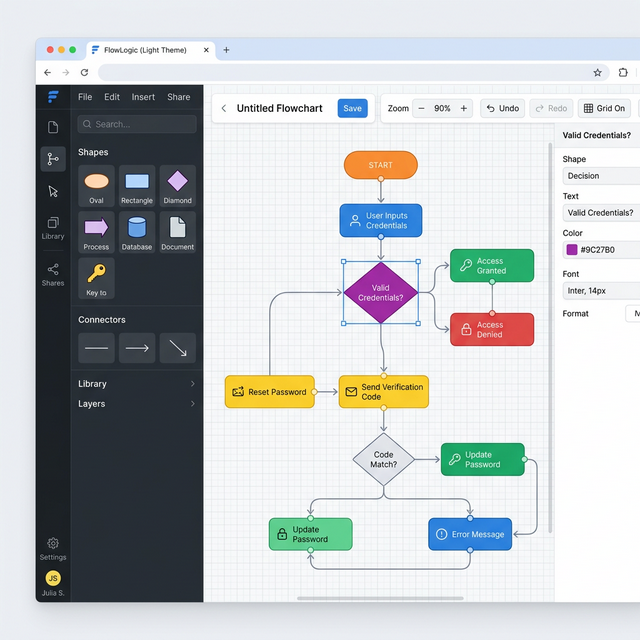The image size is (640, 640).
Task: Click the canvas vertical scrollbar
Action: click(x=550, y=338)
